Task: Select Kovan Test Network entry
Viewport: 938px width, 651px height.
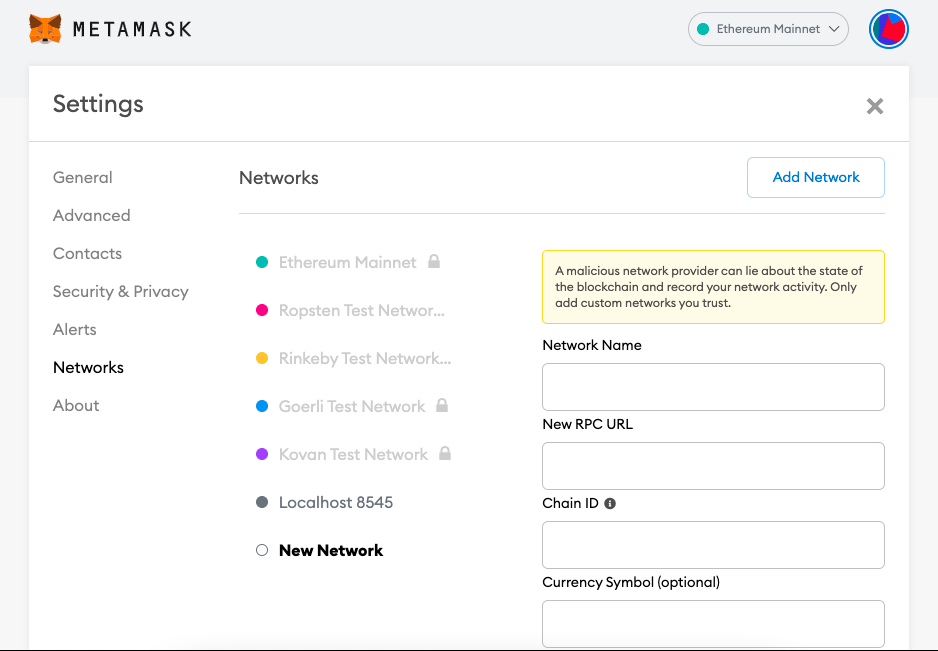Action: coord(353,454)
